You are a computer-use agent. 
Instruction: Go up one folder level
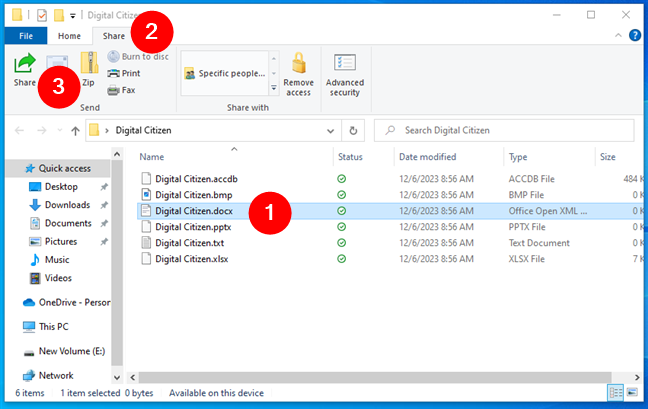pyautogui.click(x=75, y=131)
